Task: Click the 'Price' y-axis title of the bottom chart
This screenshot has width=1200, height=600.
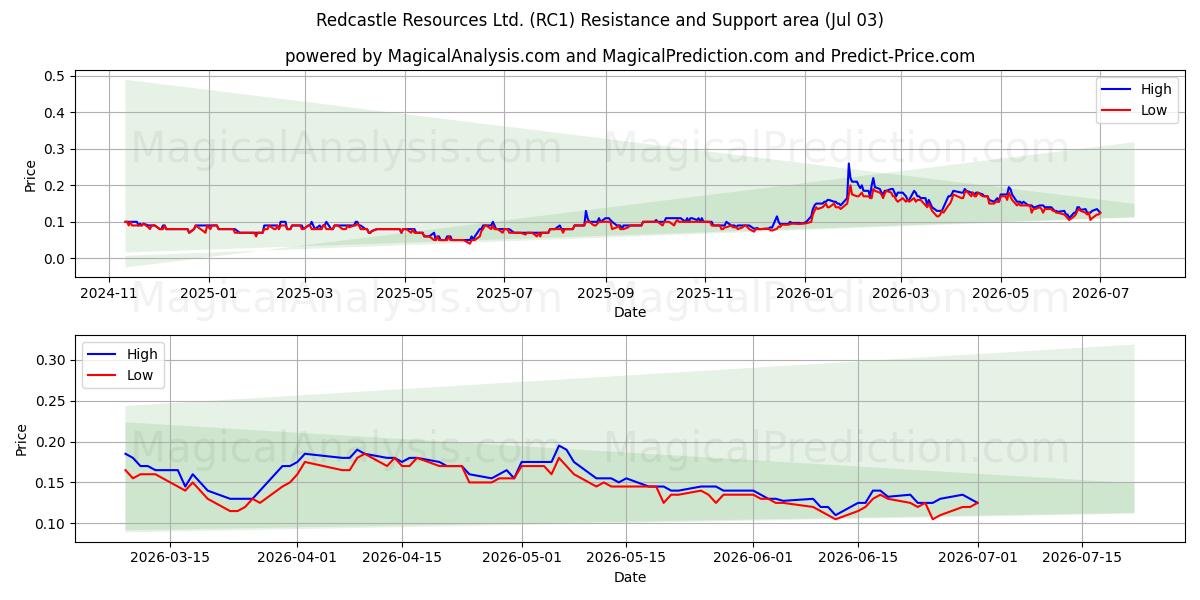Action: click(22, 440)
